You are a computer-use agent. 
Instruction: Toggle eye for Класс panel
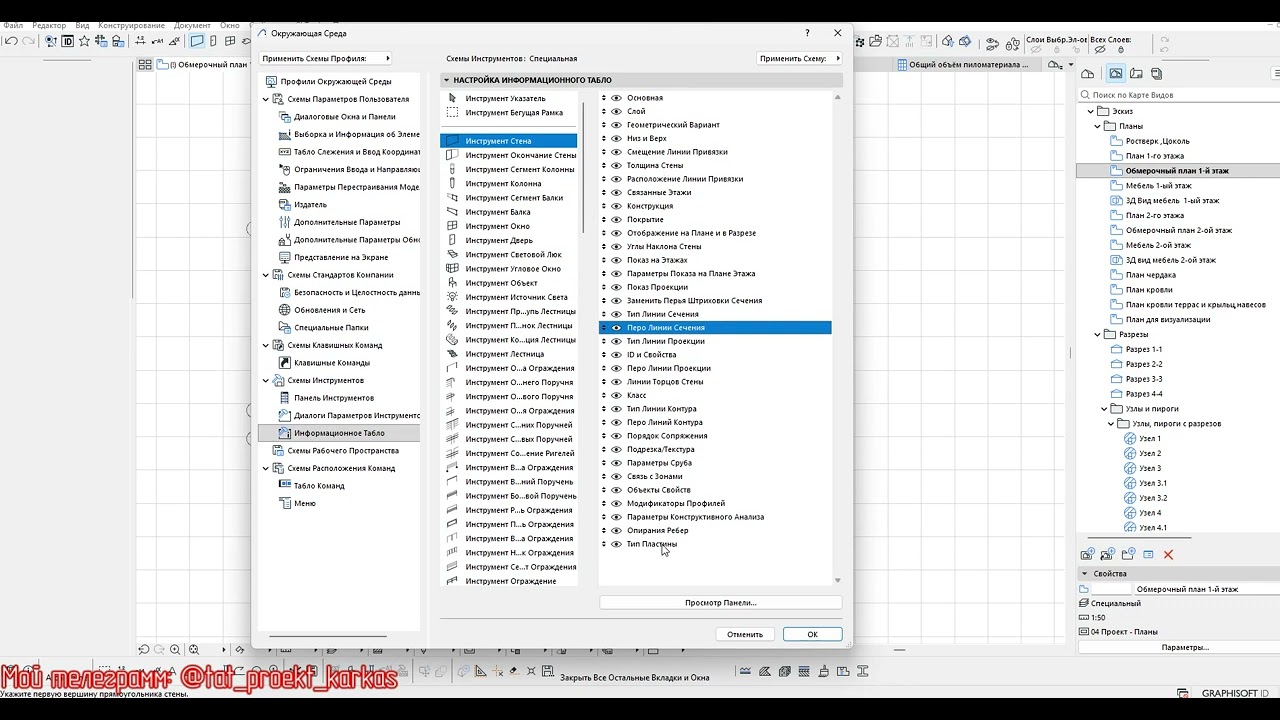616,395
